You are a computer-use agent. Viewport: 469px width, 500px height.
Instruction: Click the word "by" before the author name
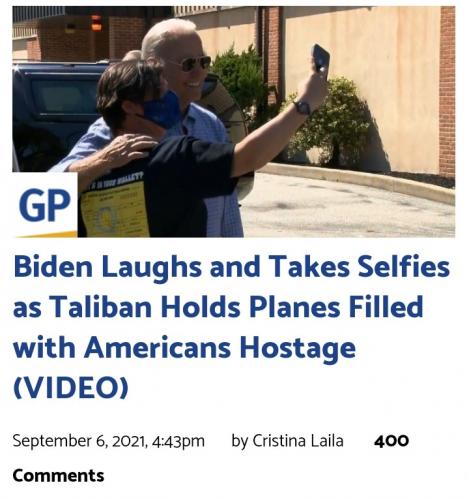pos(240,441)
